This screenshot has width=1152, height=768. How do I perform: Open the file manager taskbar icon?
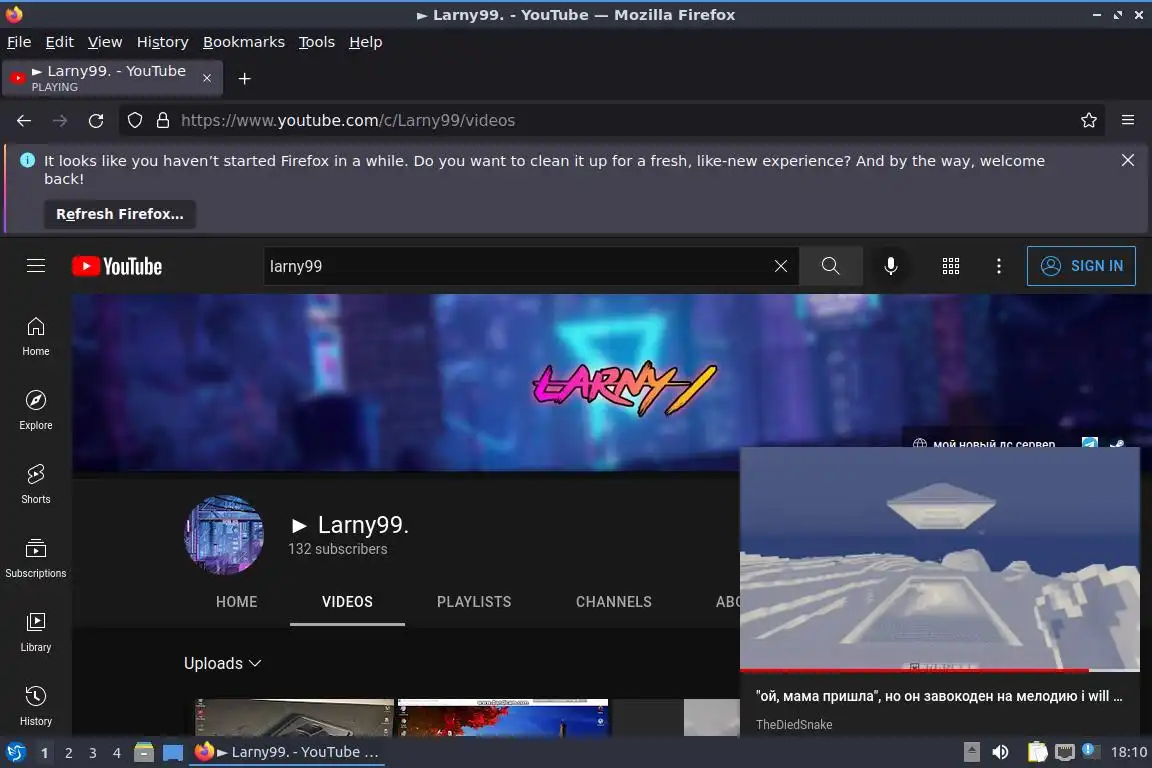[144, 753]
